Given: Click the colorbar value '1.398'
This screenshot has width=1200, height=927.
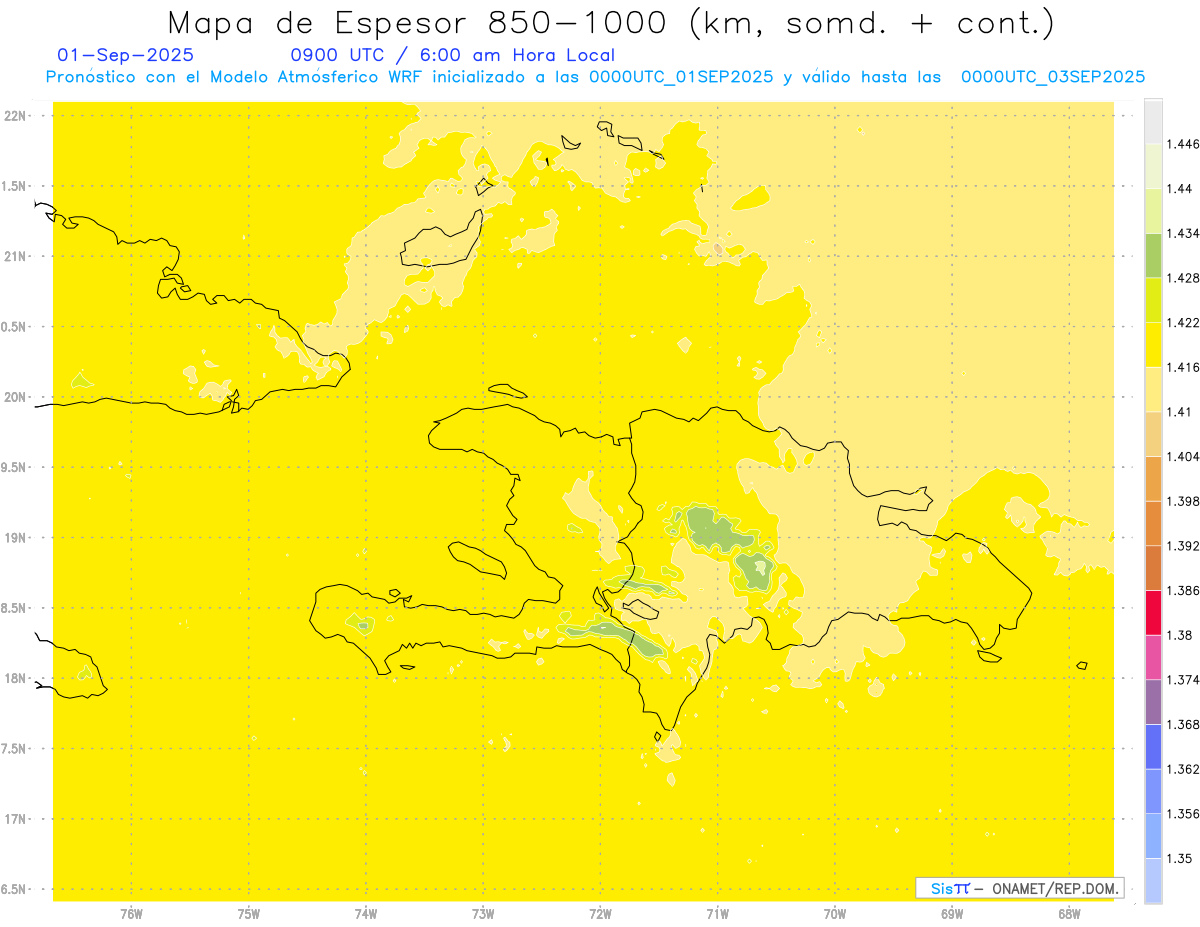Looking at the screenshot, I should 1185,501.
